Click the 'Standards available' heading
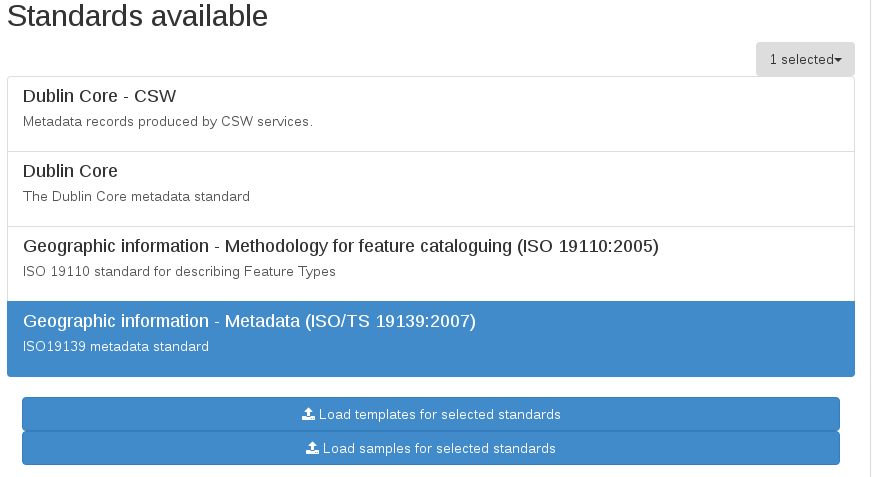This screenshot has width=876, height=477. point(138,16)
